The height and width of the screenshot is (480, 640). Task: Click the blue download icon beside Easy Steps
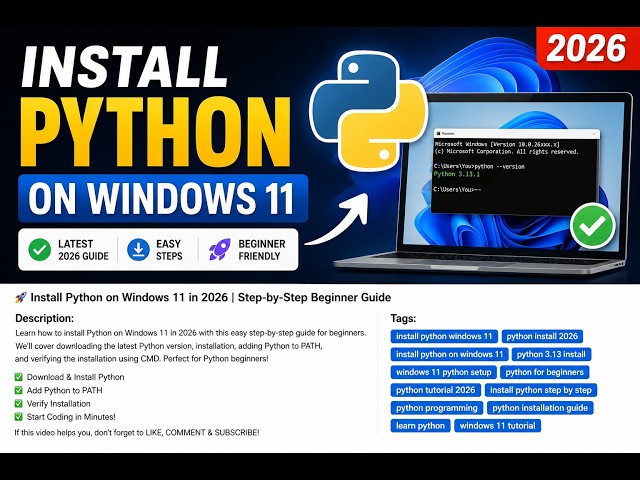tap(138, 249)
